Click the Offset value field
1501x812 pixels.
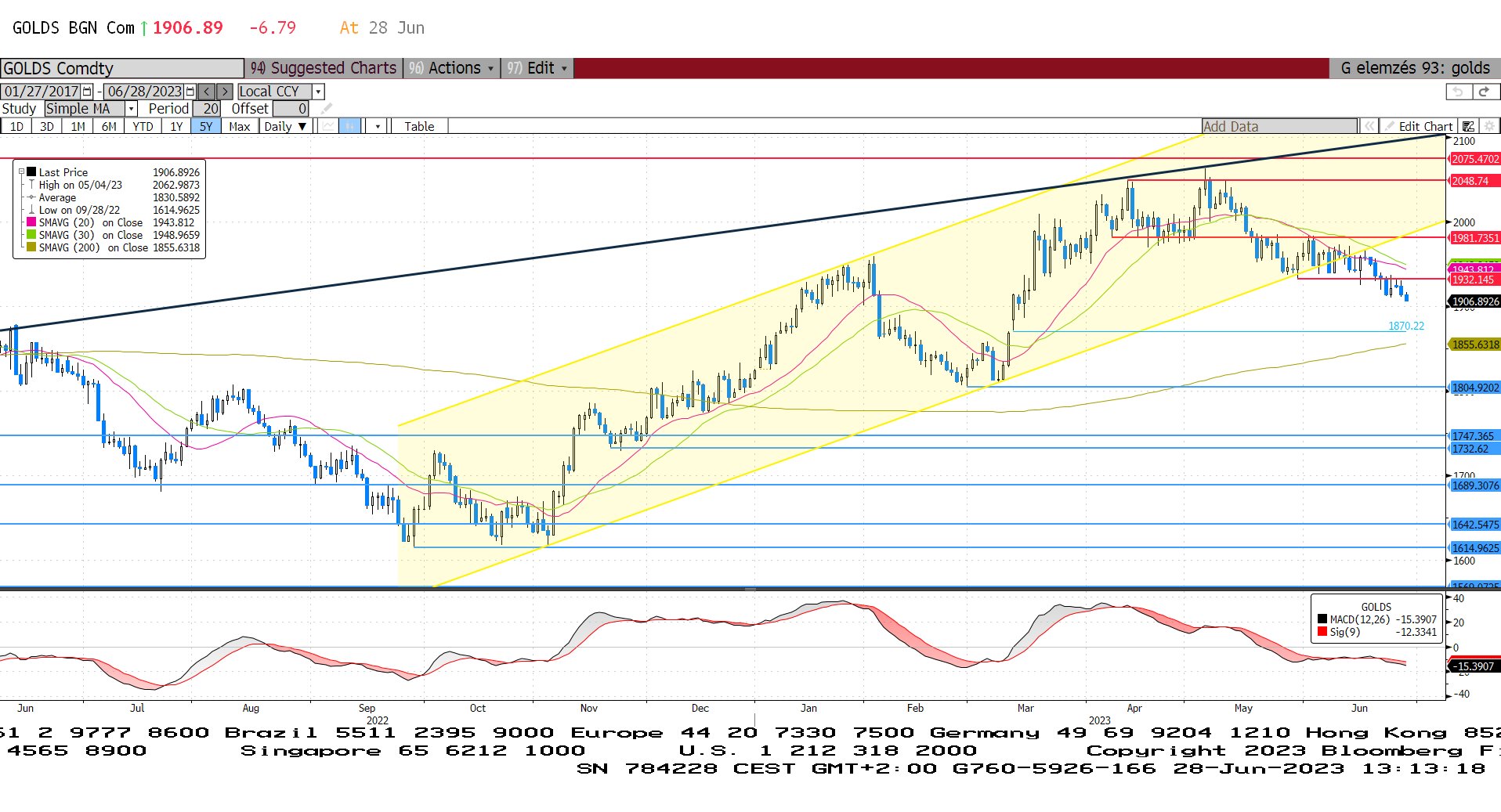291,109
